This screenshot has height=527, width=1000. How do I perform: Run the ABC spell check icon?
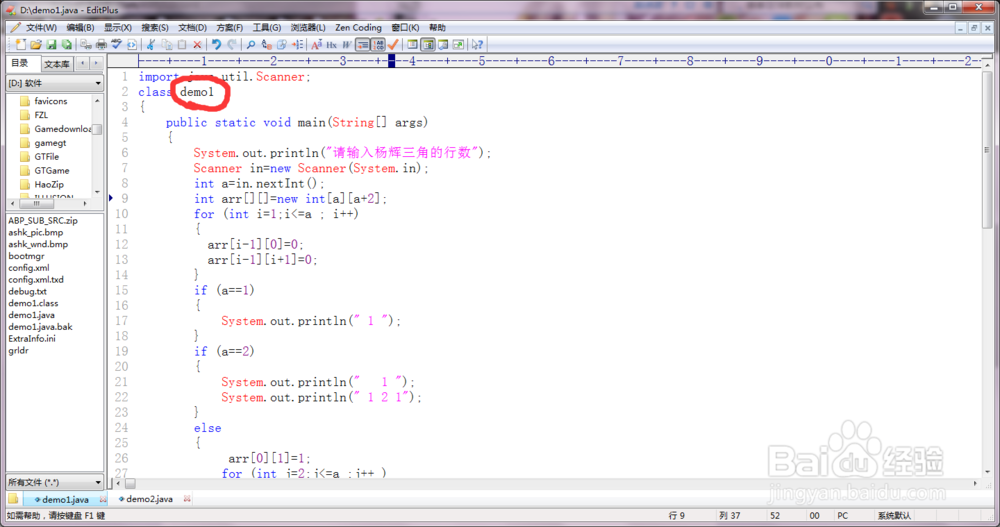coord(116,44)
